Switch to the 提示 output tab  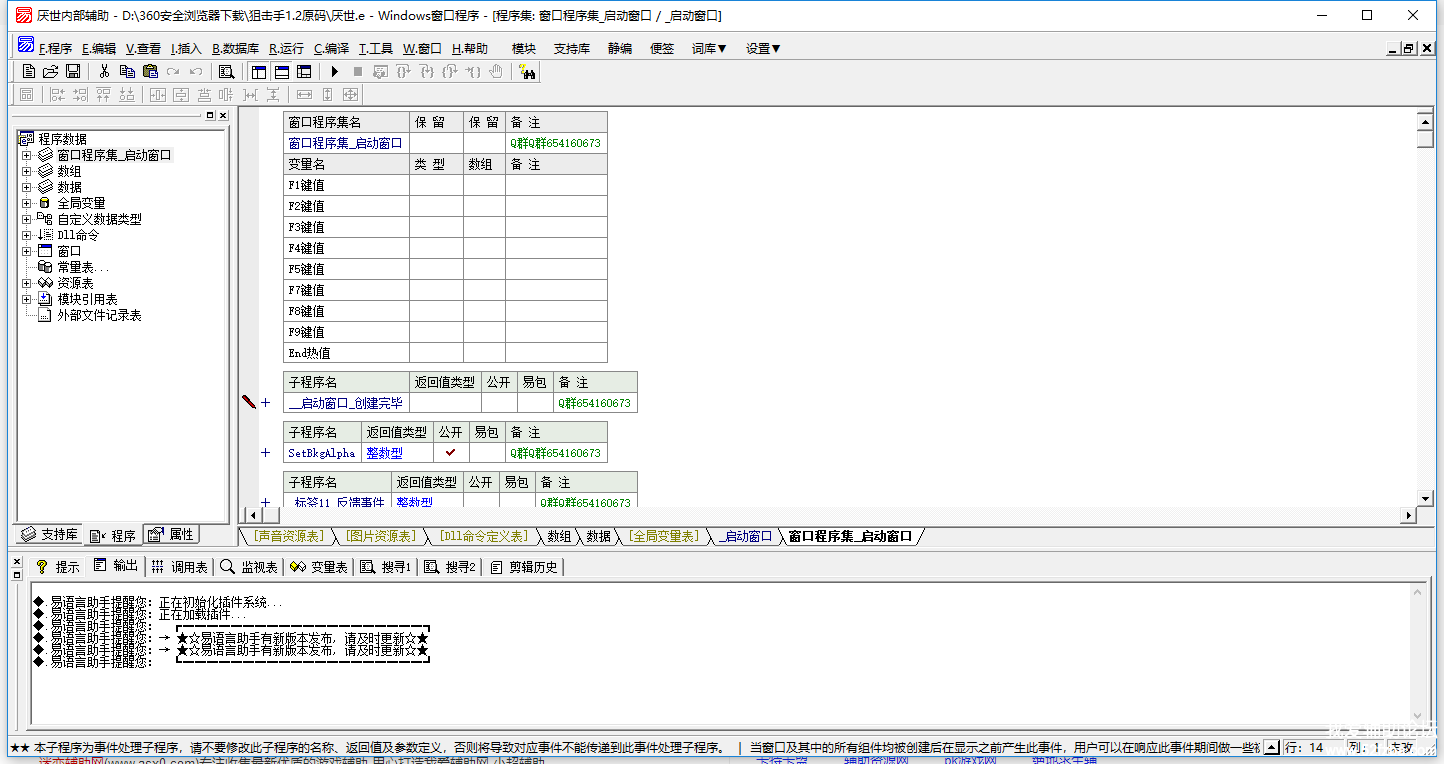click(57, 567)
